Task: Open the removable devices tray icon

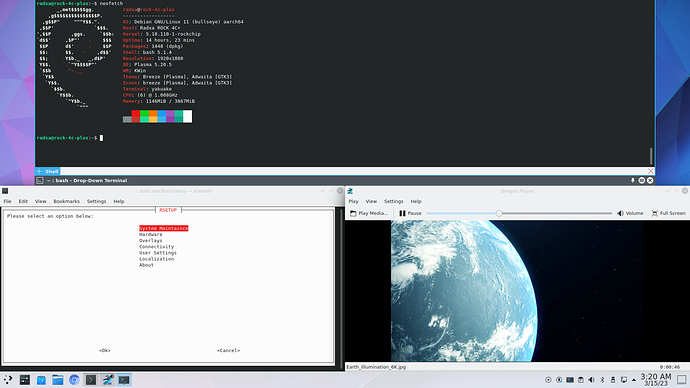Action: click(x=613, y=380)
